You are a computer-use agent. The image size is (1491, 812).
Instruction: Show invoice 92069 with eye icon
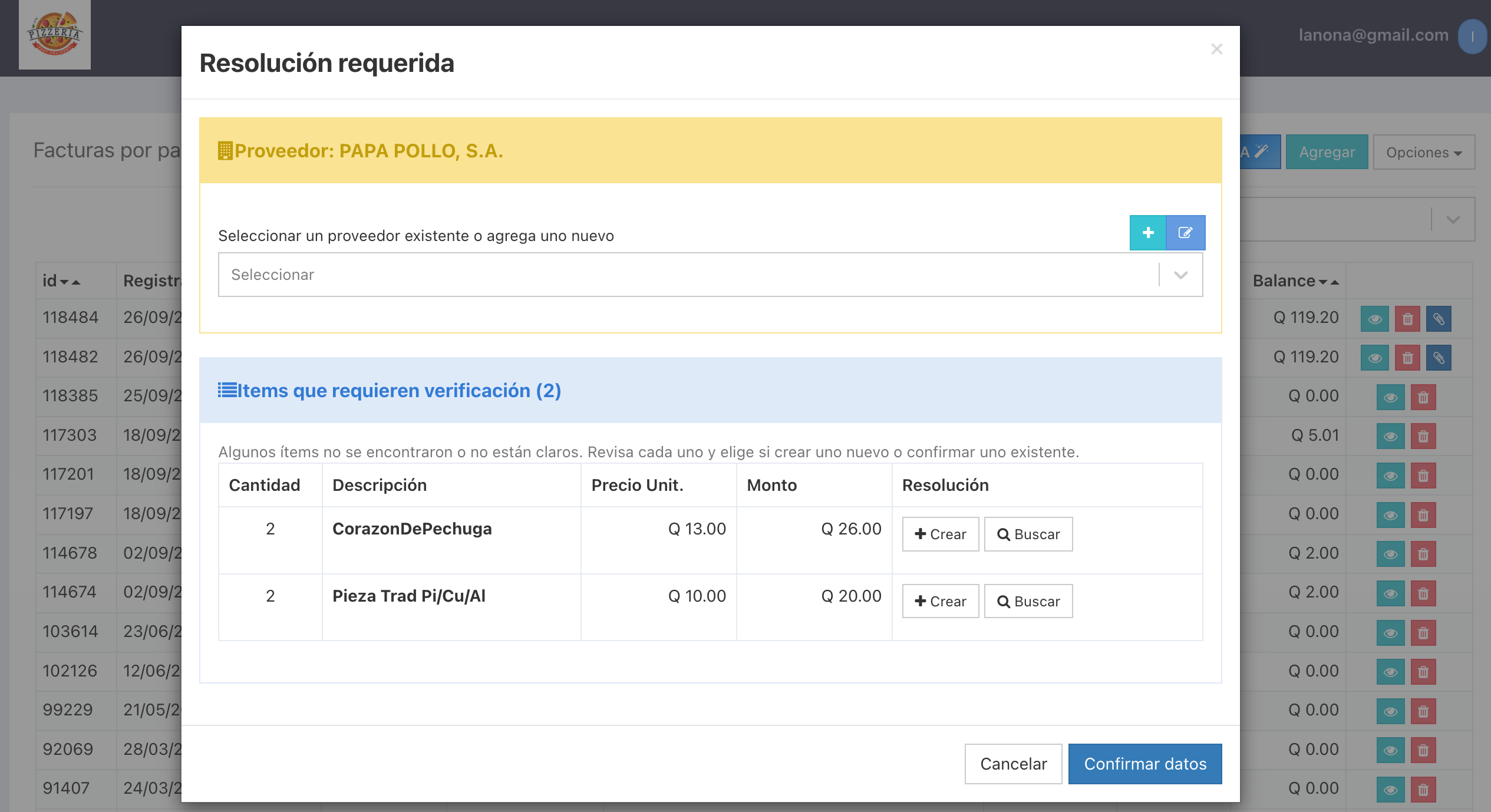pos(1391,751)
